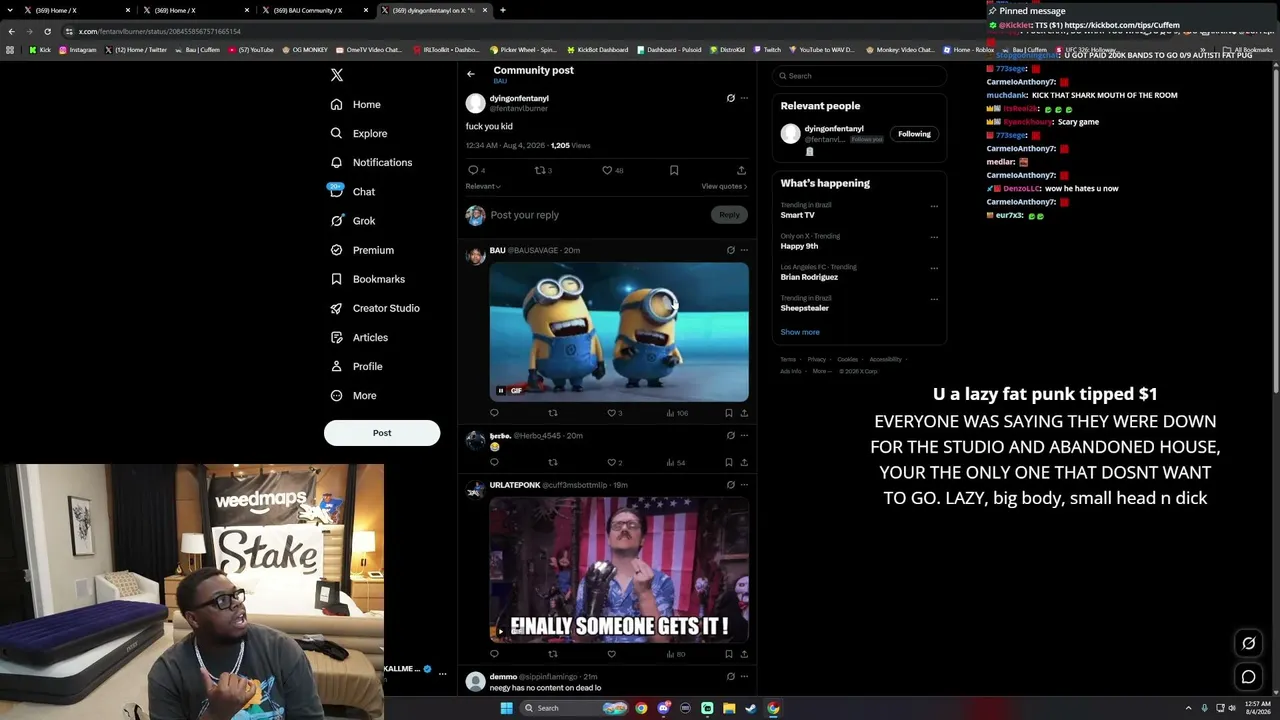The height and width of the screenshot is (720, 1280).
Task: Click the Reply button
Action: (x=729, y=215)
